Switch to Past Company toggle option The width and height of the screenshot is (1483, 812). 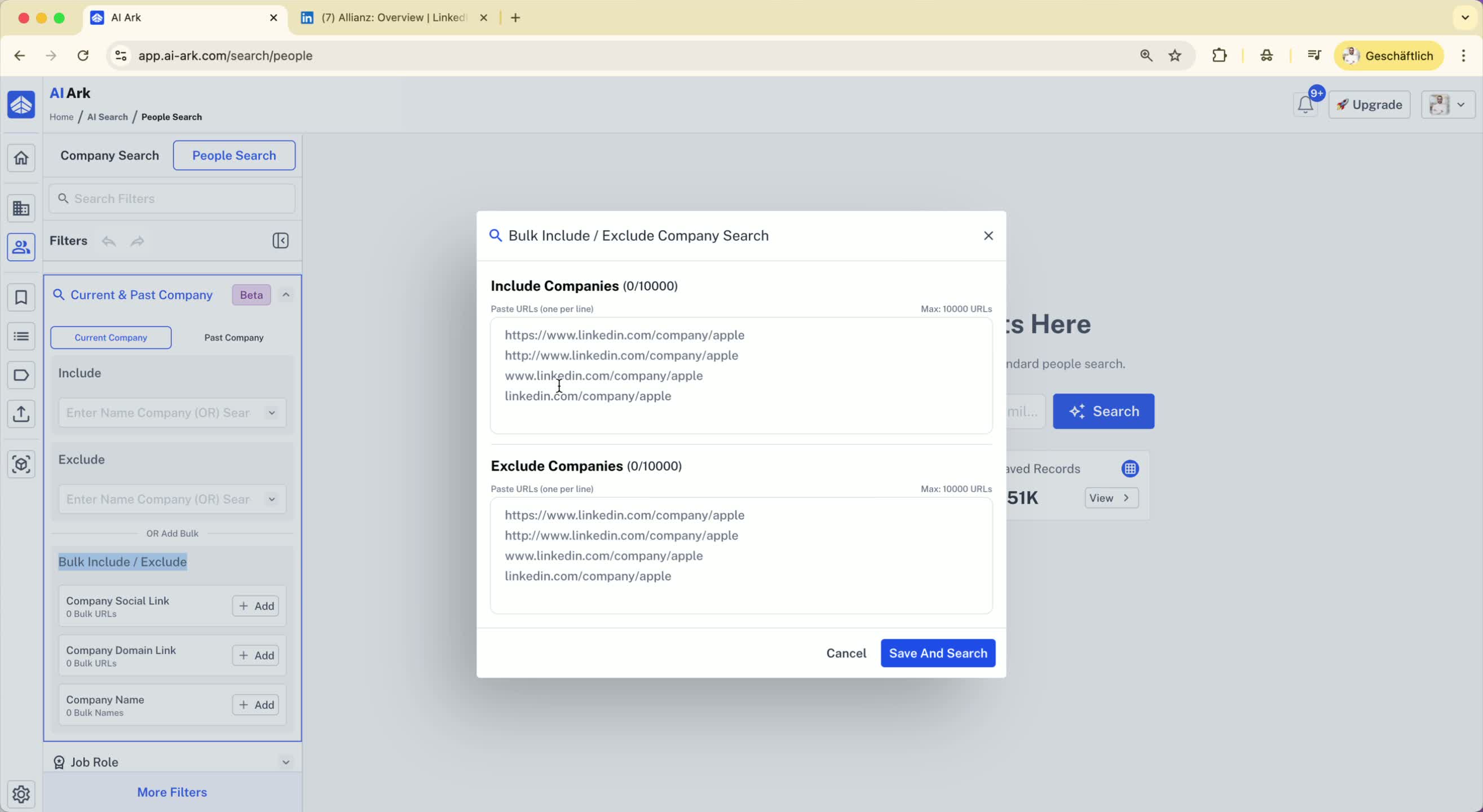pyautogui.click(x=234, y=337)
